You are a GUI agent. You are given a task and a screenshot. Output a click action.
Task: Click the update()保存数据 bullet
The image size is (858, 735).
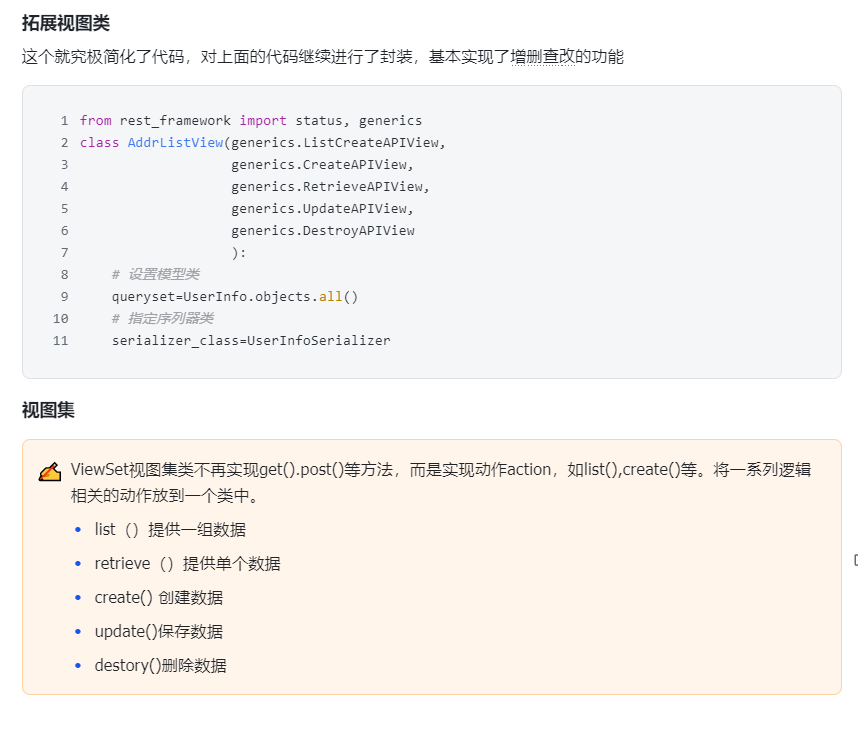[x=159, y=632]
